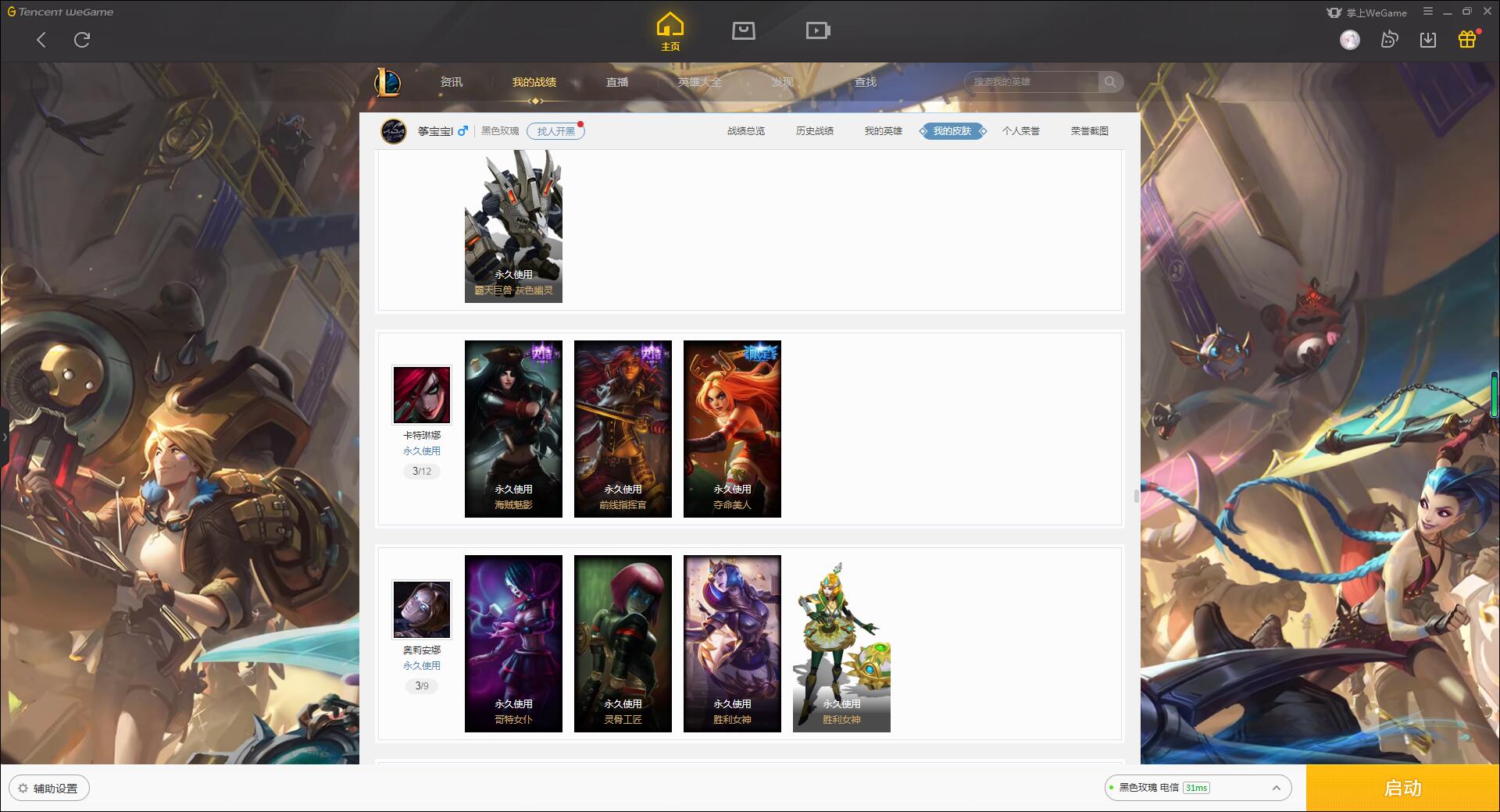
Task: Open the 查找 tab
Action: (x=866, y=82)
